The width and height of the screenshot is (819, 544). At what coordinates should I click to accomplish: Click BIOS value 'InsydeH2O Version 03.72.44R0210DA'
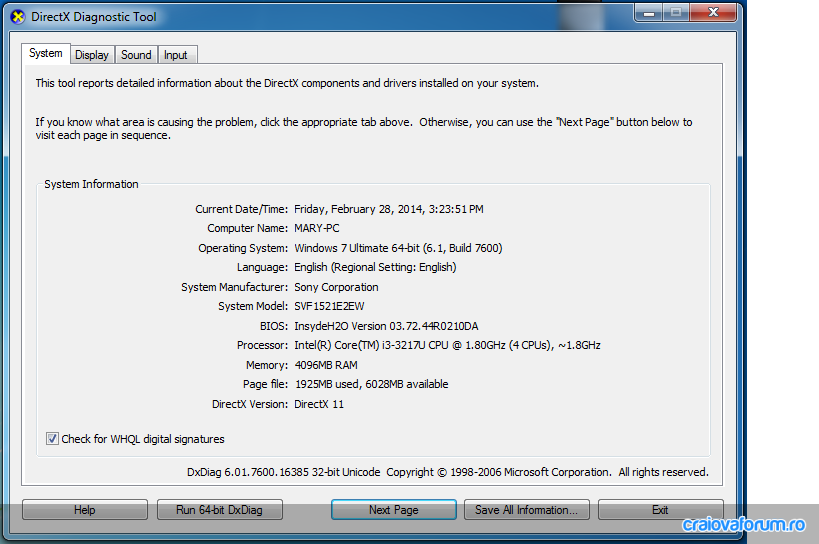(x=386, y=326)
